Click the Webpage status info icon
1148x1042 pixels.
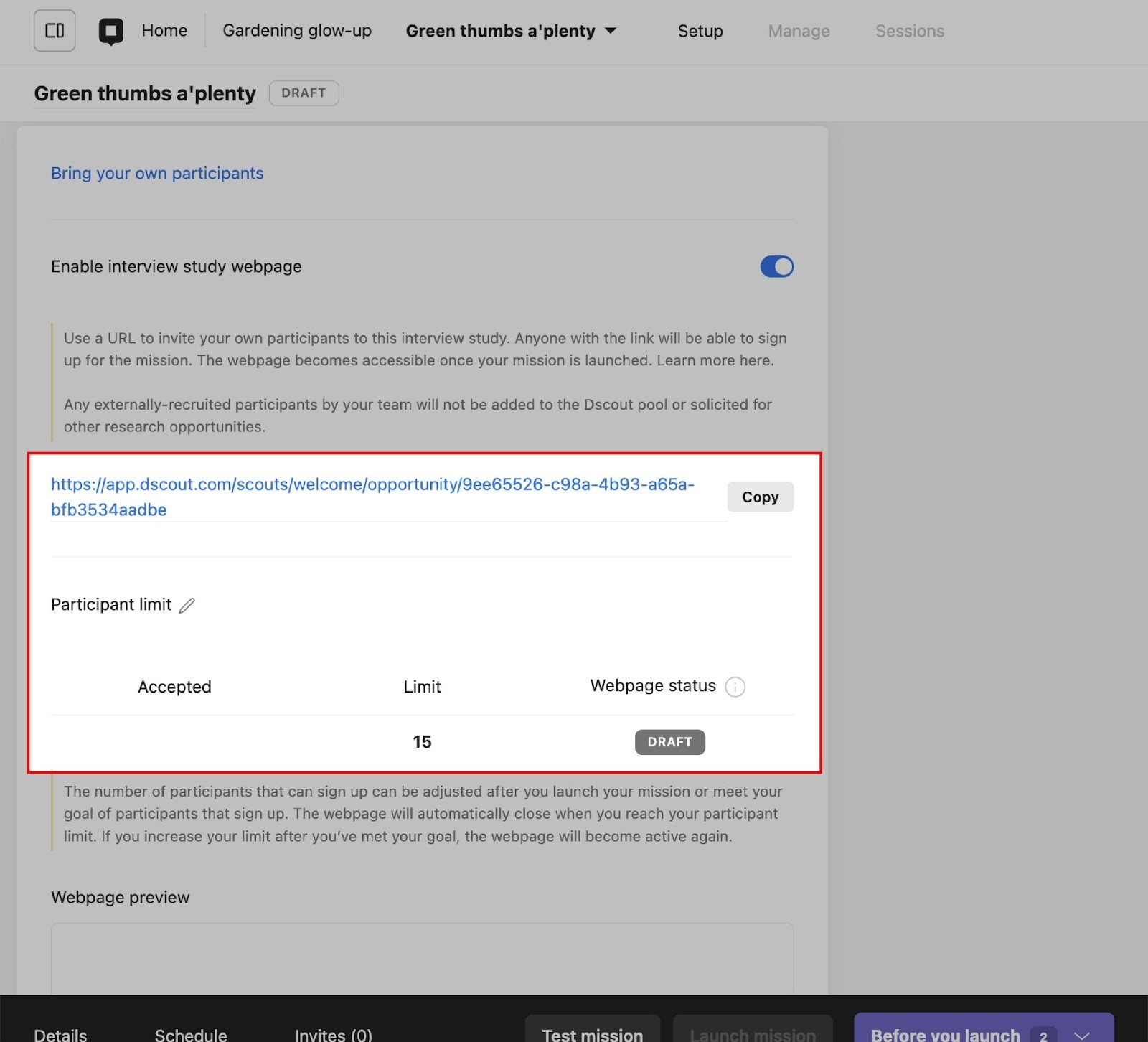(735, 687)
